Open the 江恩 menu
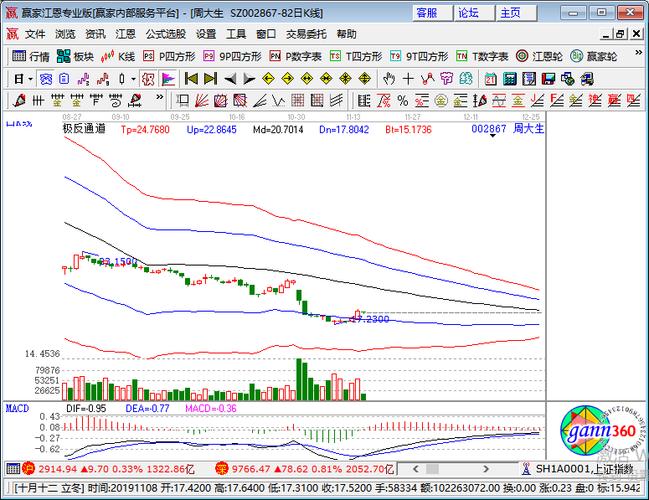The image size is (649, 500). tap(125, 34)
